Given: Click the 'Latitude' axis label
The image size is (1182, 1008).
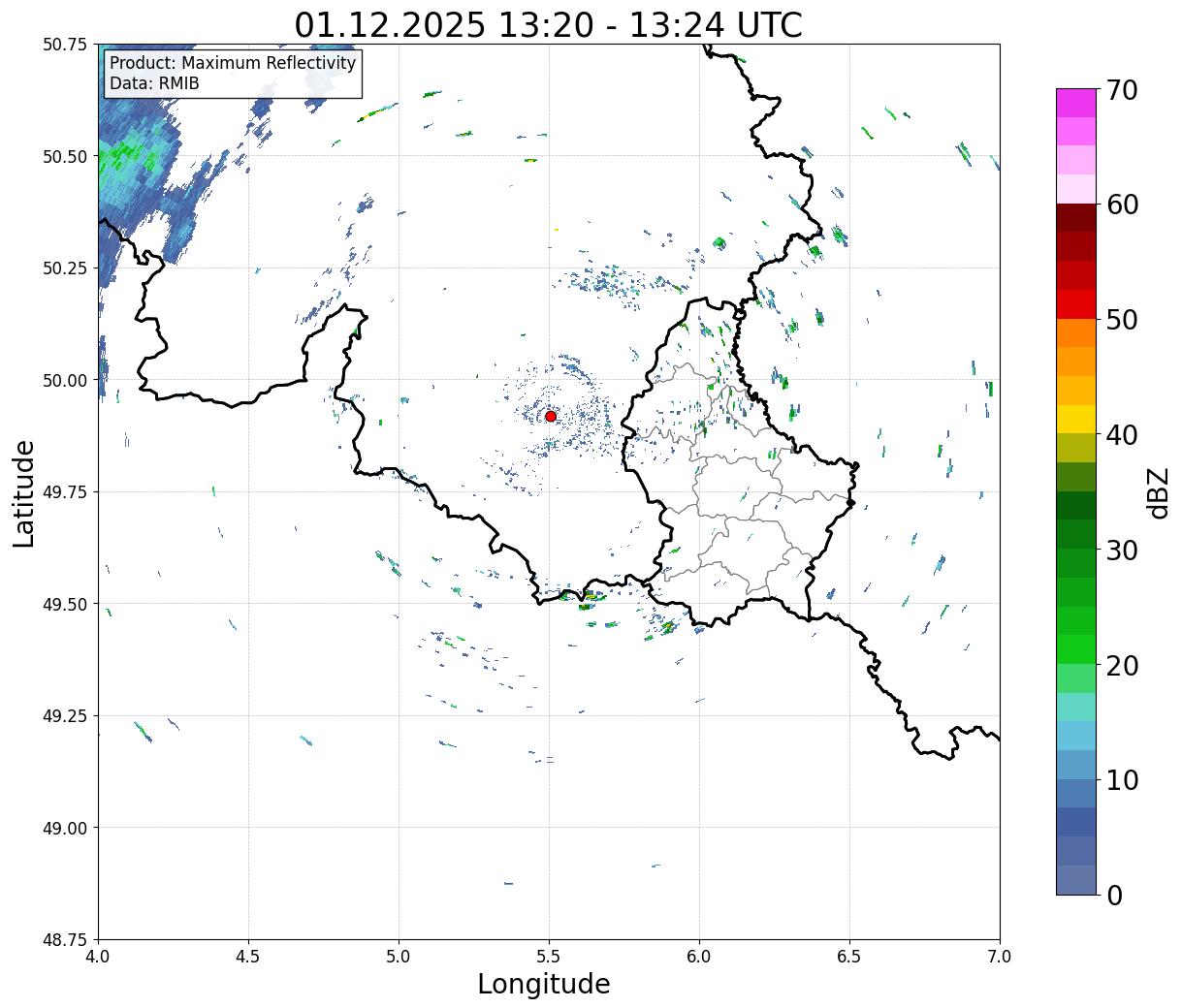Looking at the screenshot, I should point(24,492).
